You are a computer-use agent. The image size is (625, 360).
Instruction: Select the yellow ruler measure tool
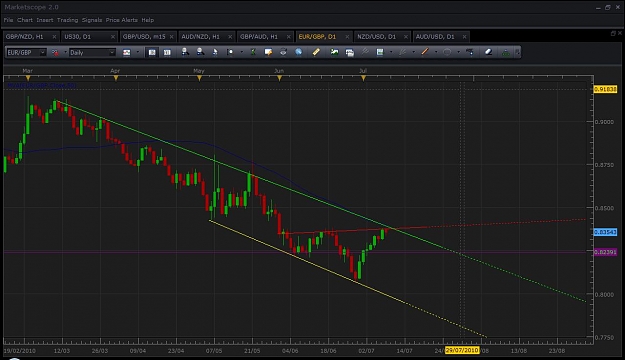[x=316, y=52]
